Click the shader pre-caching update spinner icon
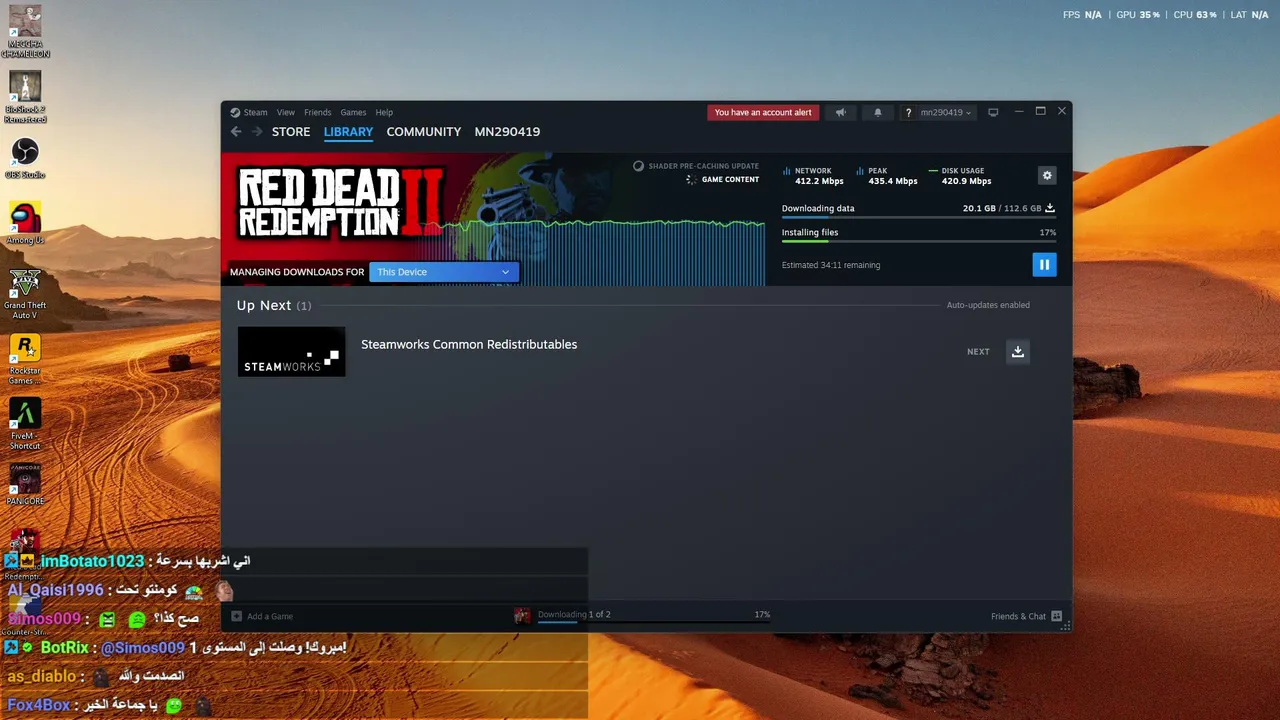Screen dimensions: 1280x720 tap(638, 166)
